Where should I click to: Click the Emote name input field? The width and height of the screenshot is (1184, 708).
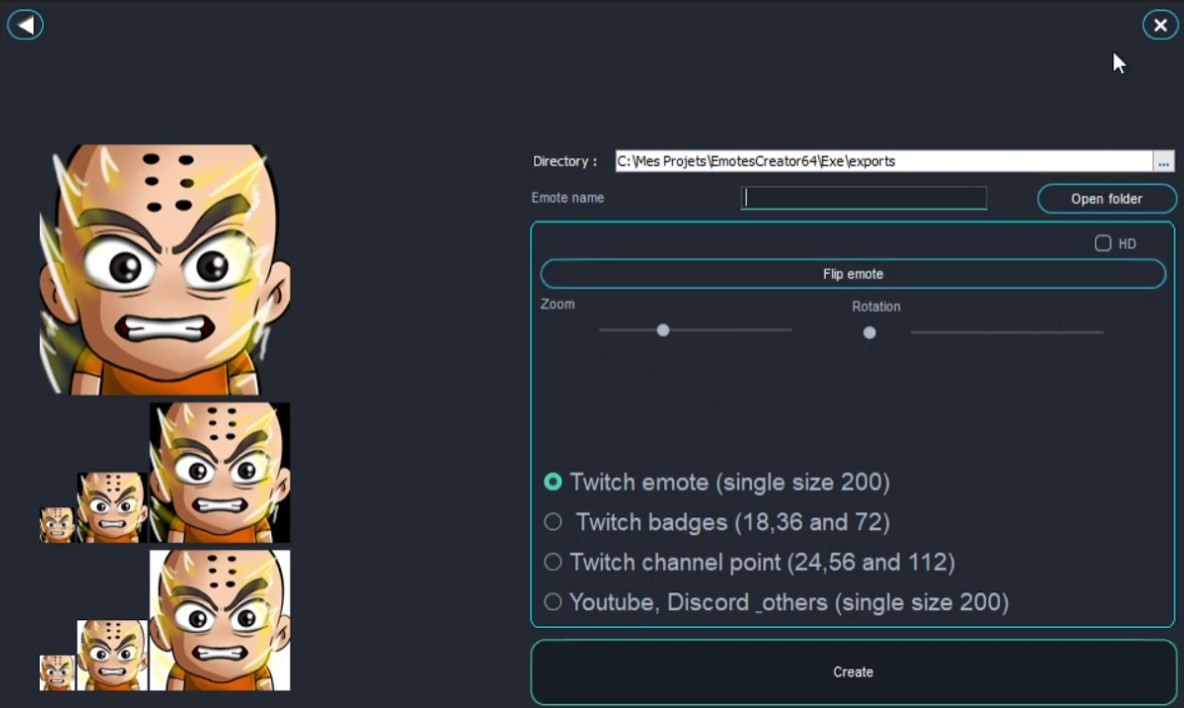click(863, 198)
